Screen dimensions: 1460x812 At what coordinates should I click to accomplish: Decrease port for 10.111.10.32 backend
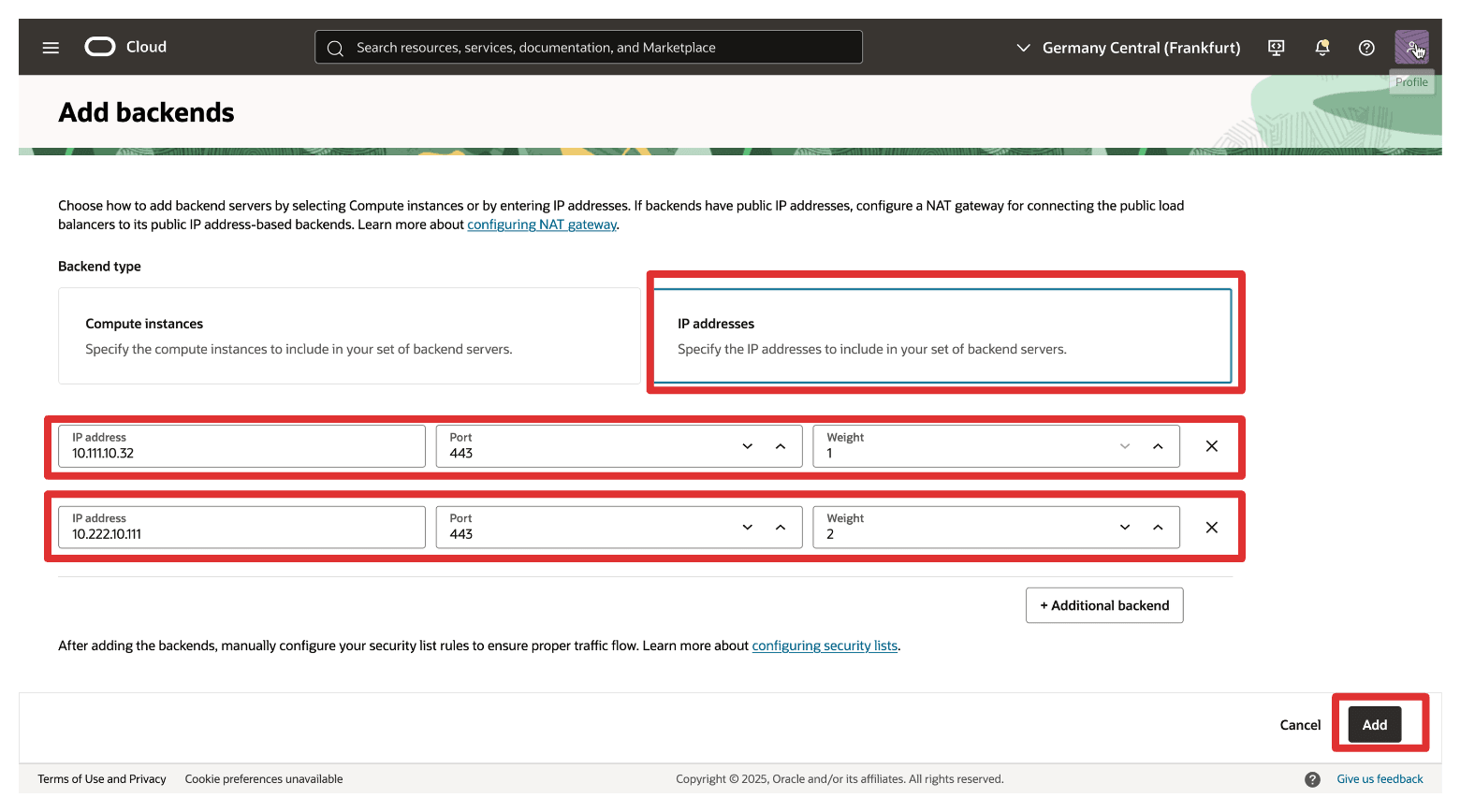click(x=747, y=446)
